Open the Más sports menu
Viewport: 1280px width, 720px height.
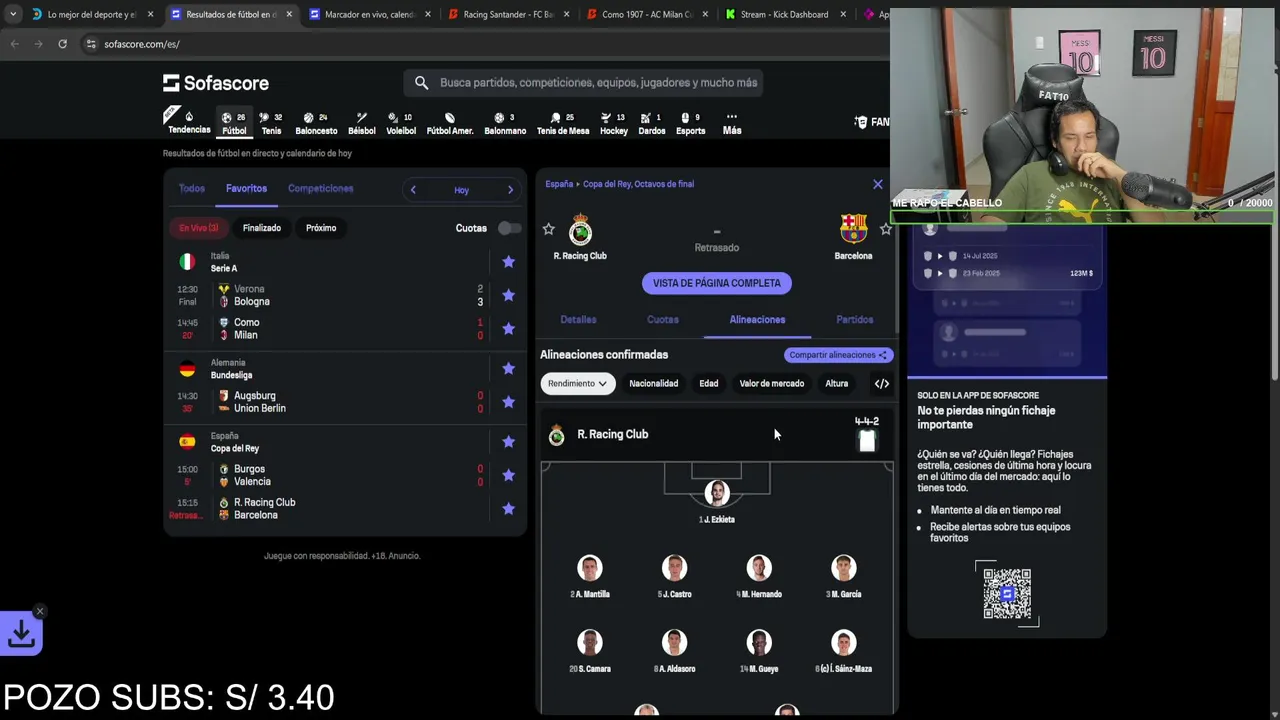point(732,123)
